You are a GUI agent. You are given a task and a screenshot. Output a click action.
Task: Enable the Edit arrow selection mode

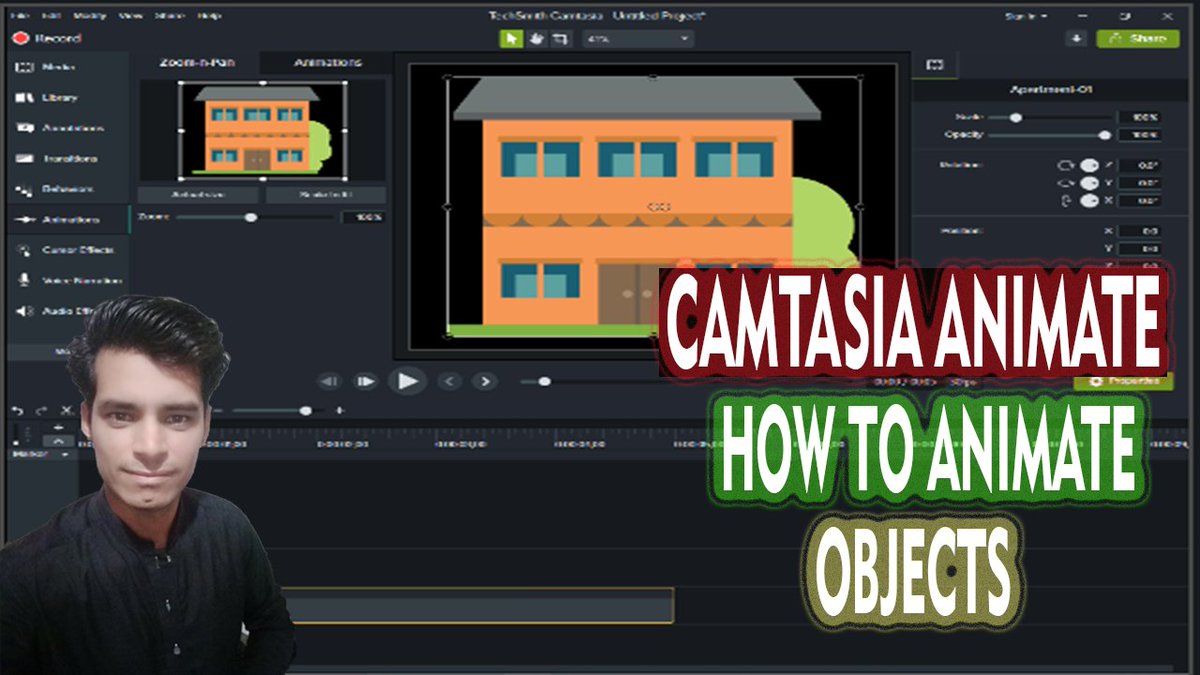512,38
